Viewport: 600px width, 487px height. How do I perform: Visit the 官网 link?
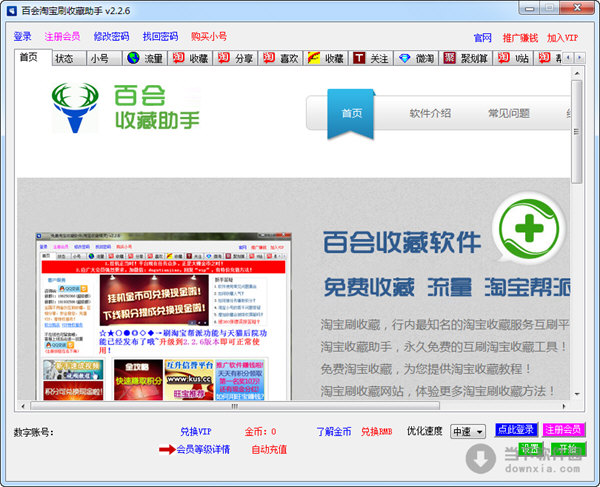[482, 38]
